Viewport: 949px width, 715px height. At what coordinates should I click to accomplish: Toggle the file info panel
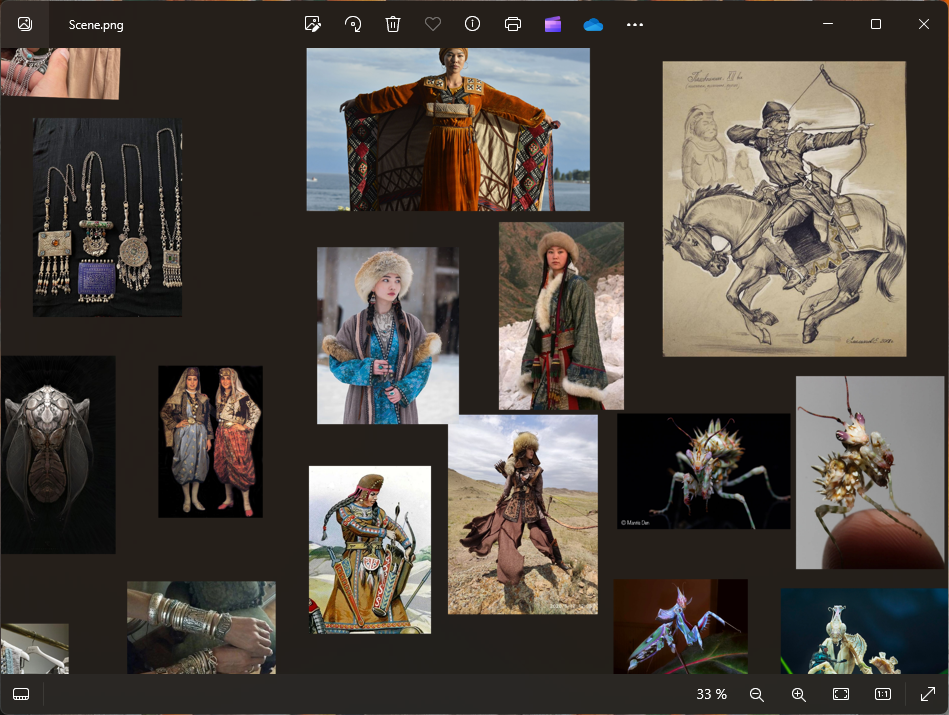point(473,24)
